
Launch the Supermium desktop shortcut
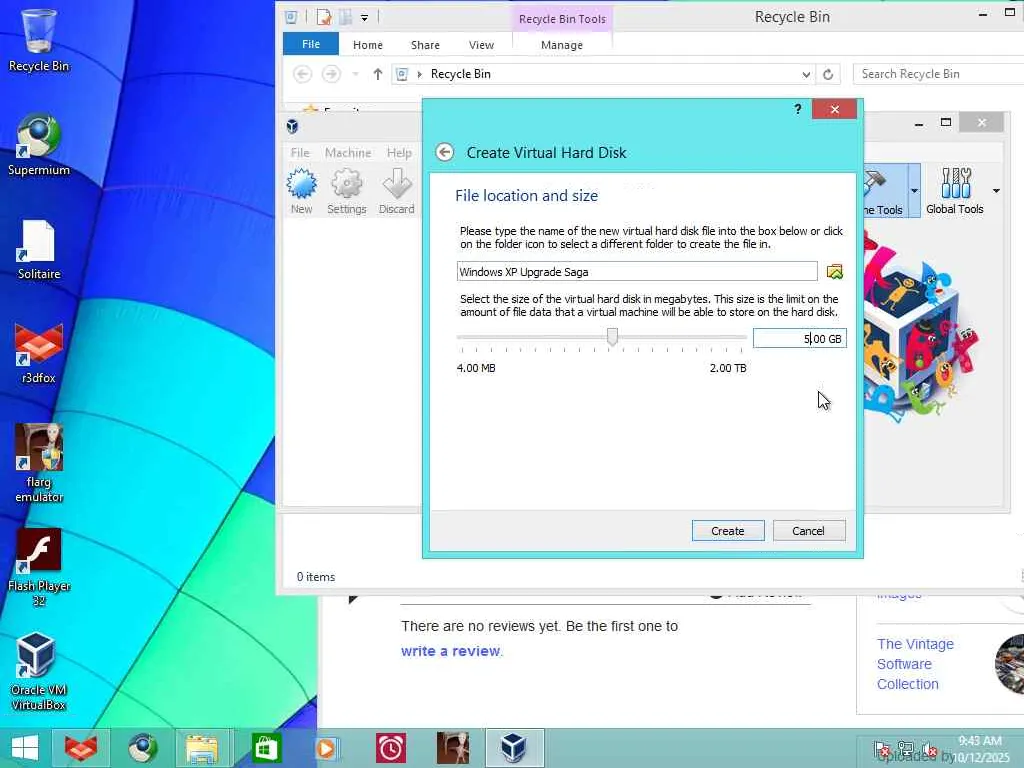click(x=39, y=145)
